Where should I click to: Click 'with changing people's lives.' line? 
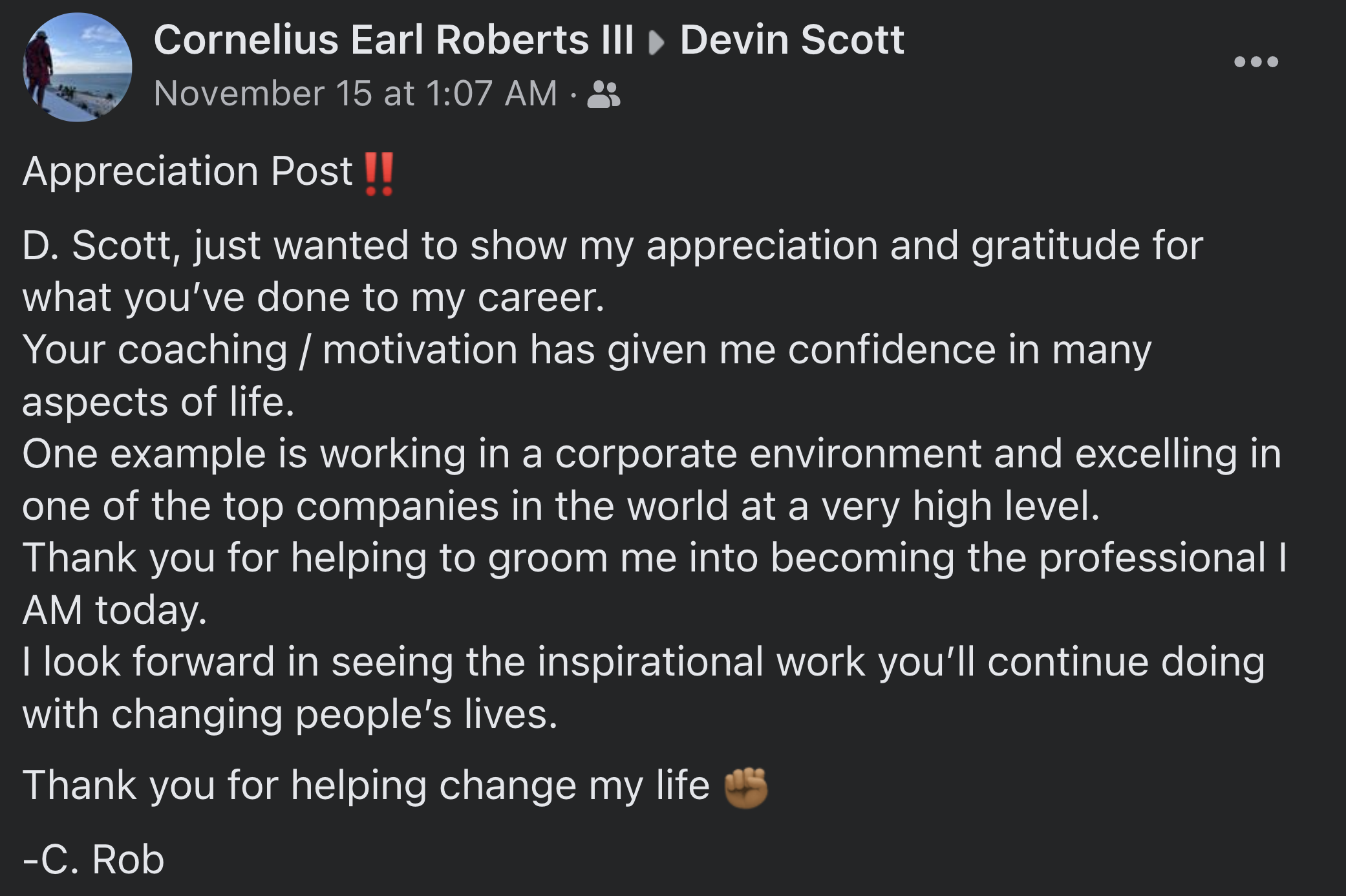tap(290, 715)
